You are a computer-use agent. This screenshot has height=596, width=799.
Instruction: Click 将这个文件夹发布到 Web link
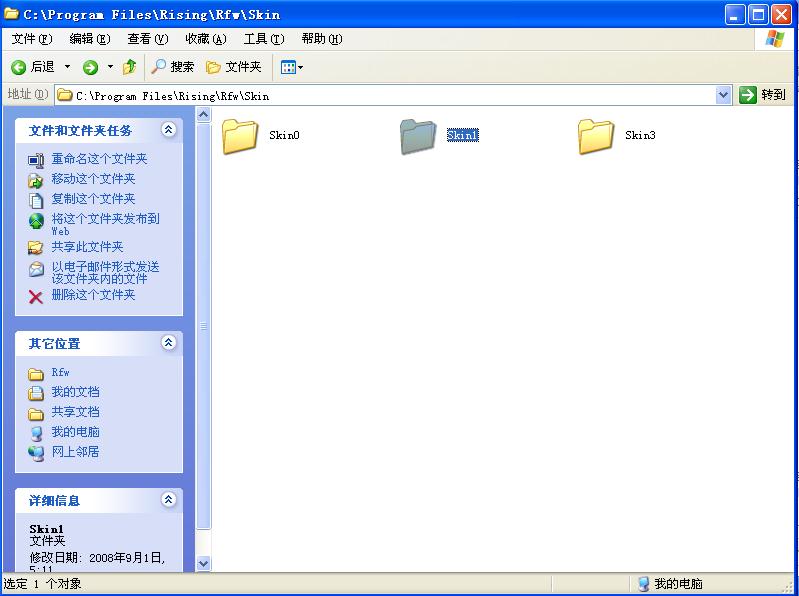coord(105,224)
